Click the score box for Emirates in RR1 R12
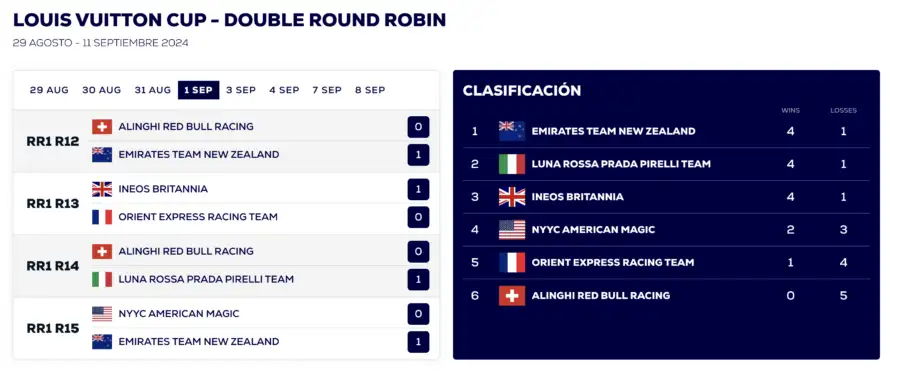 click(x=418, y=155)
